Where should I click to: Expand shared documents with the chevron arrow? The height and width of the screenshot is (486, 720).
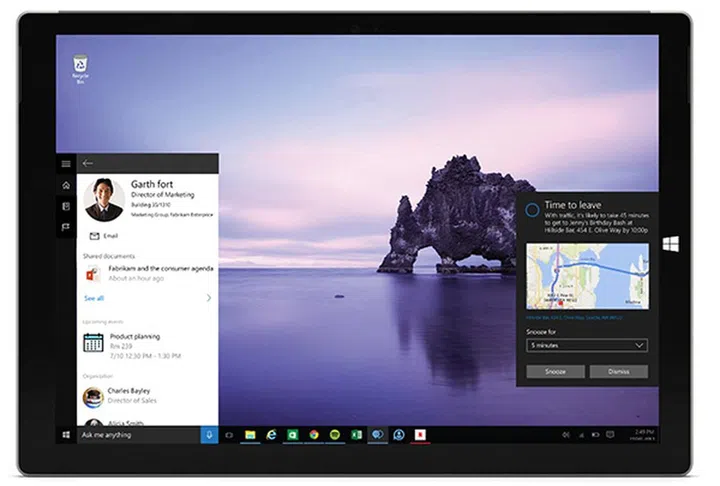coord(208,298)
